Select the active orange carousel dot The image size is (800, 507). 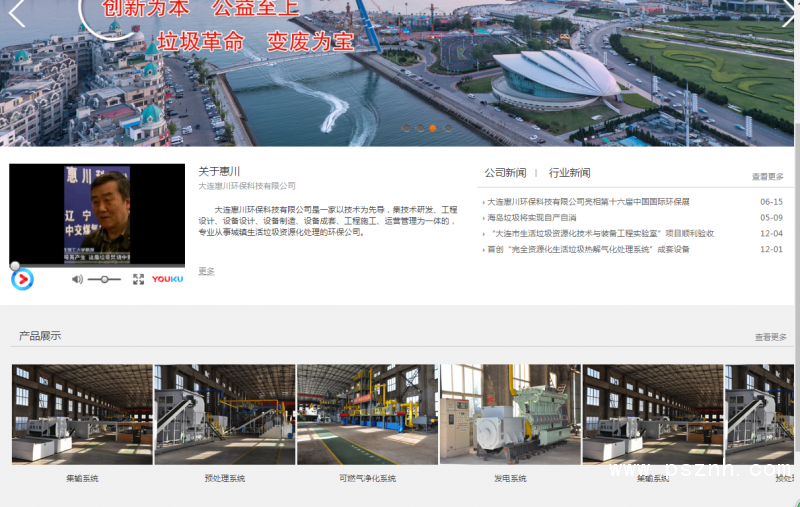point(432,128)
